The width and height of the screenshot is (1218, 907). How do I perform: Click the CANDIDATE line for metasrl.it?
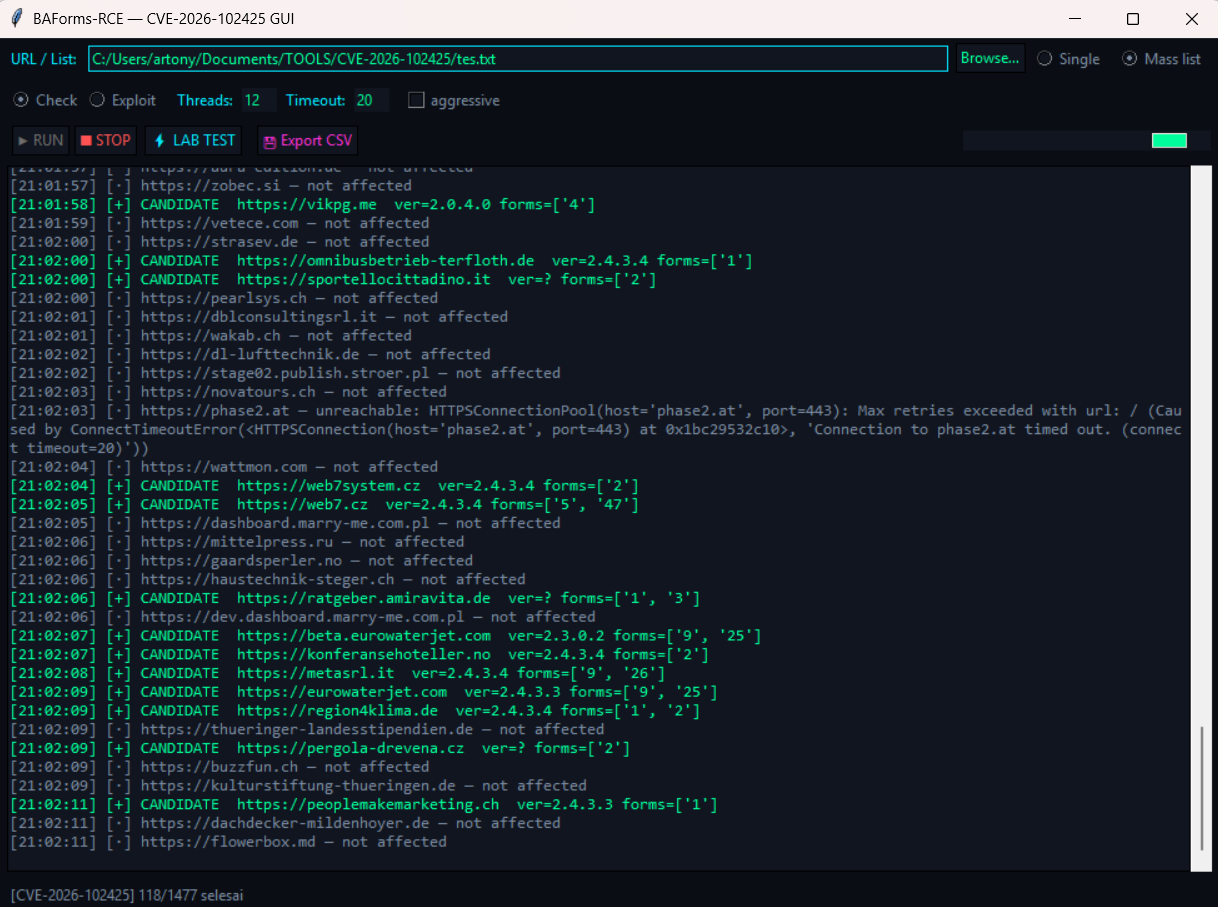(x=337, y=673)
